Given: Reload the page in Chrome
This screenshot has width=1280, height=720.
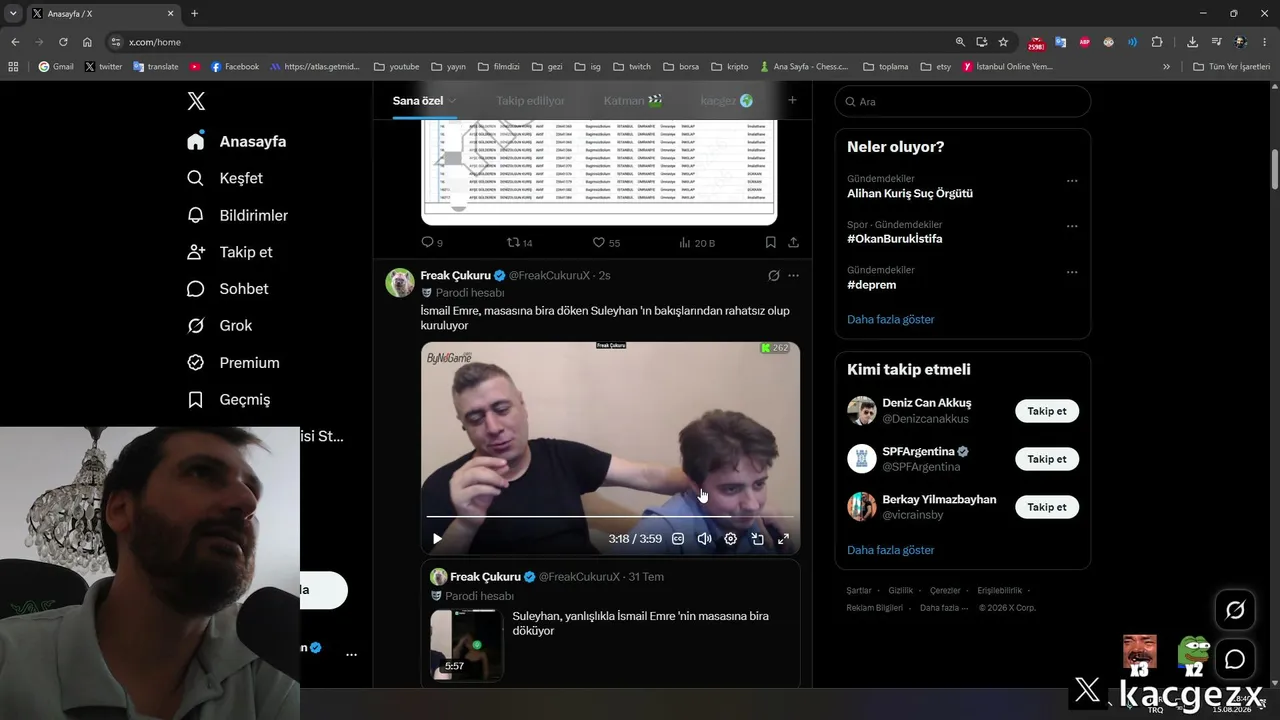Looking at the screenshot, I should pyautogui.click(x=63, y=42).
